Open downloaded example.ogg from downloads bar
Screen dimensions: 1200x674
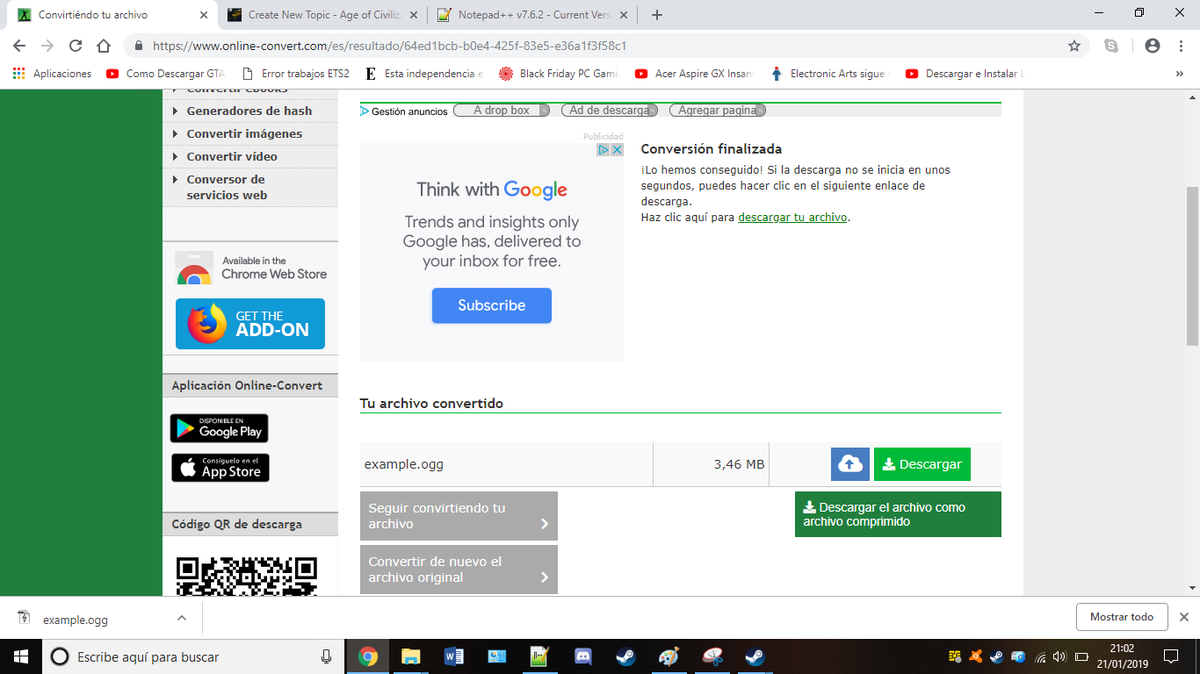76,620
